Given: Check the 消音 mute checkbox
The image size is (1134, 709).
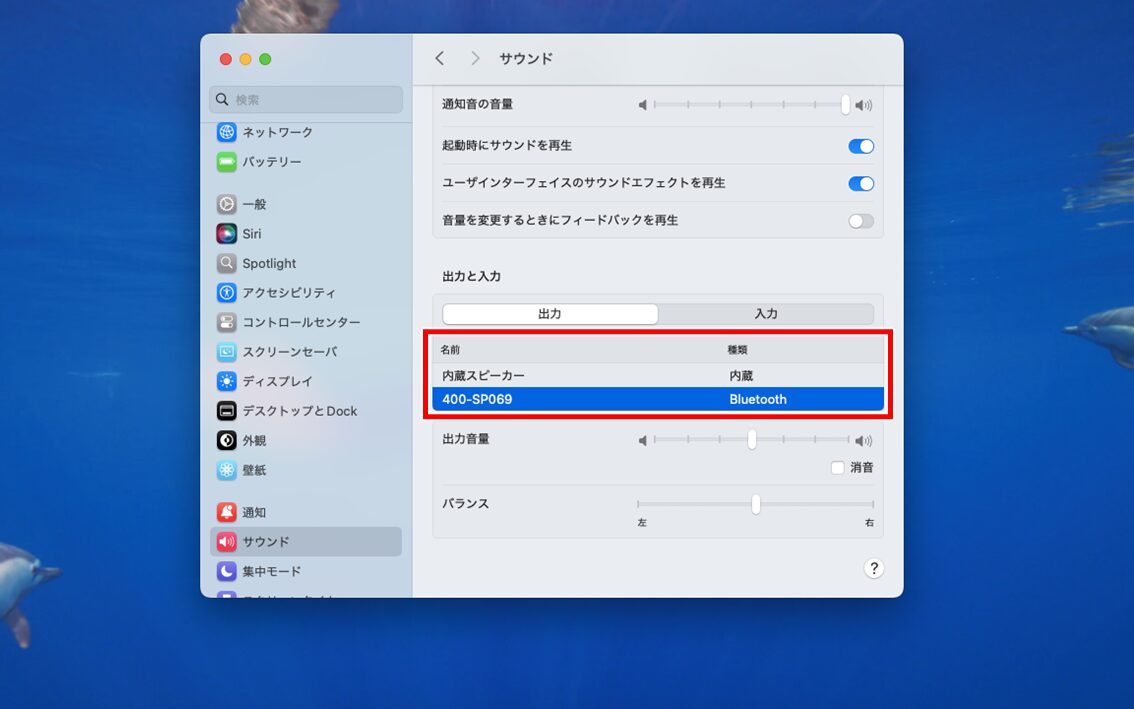Looking at the screenshot, I should click(837, 466).
